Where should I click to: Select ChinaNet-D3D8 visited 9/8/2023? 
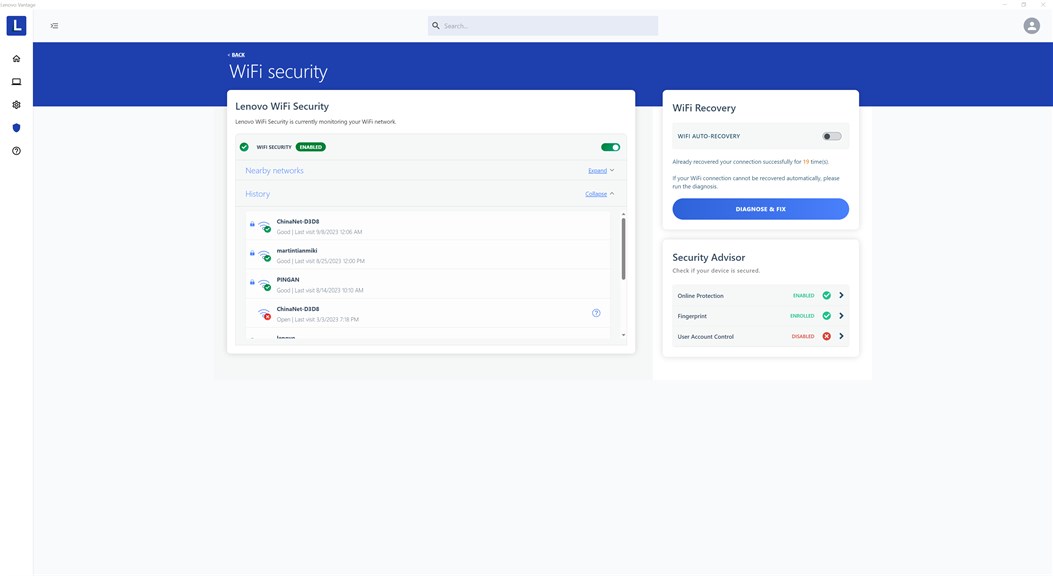coord(428,226)
